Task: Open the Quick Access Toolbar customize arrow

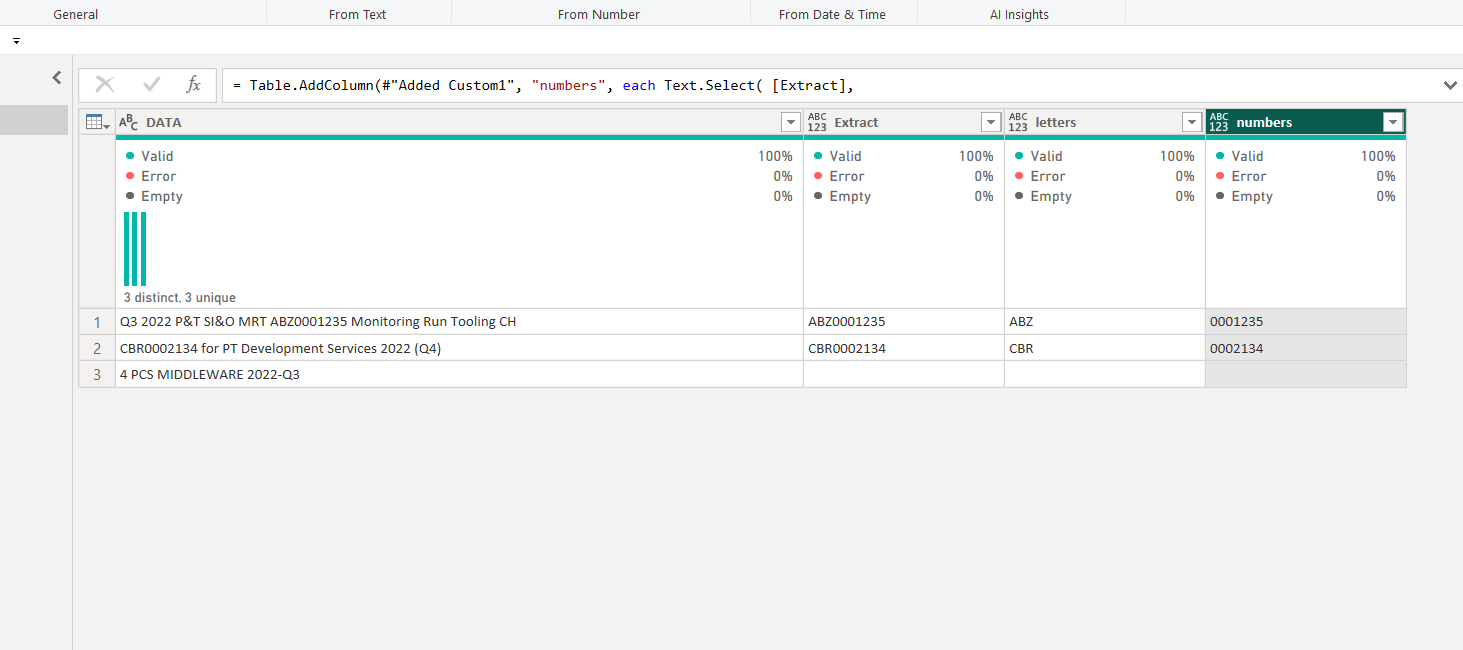Action: (16, 41)
